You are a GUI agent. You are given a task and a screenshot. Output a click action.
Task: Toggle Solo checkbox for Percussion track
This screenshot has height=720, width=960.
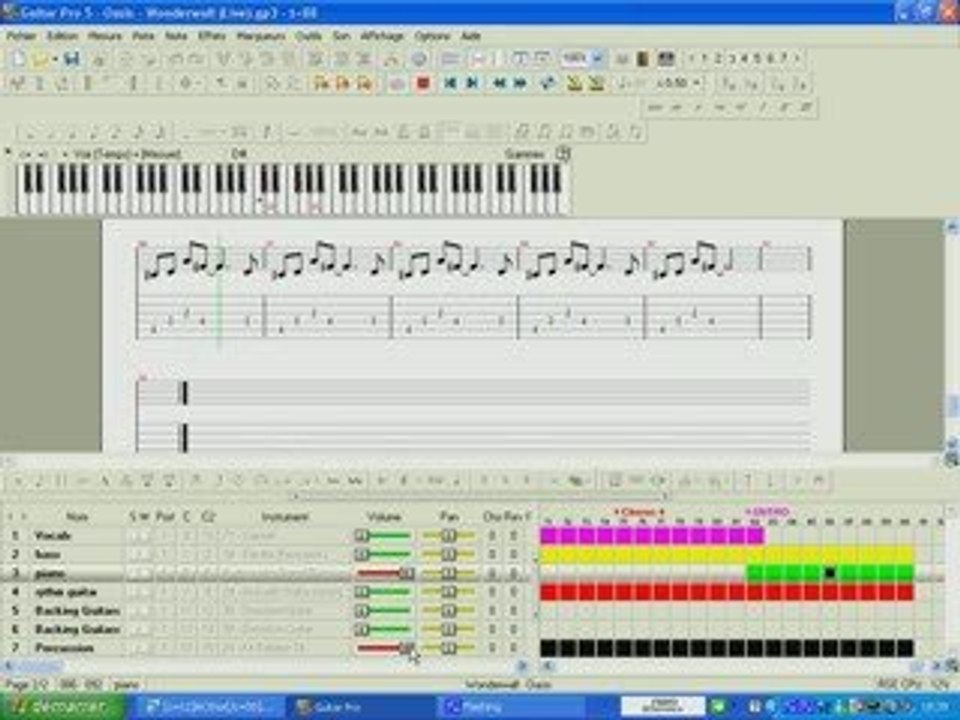coord(133,648)
